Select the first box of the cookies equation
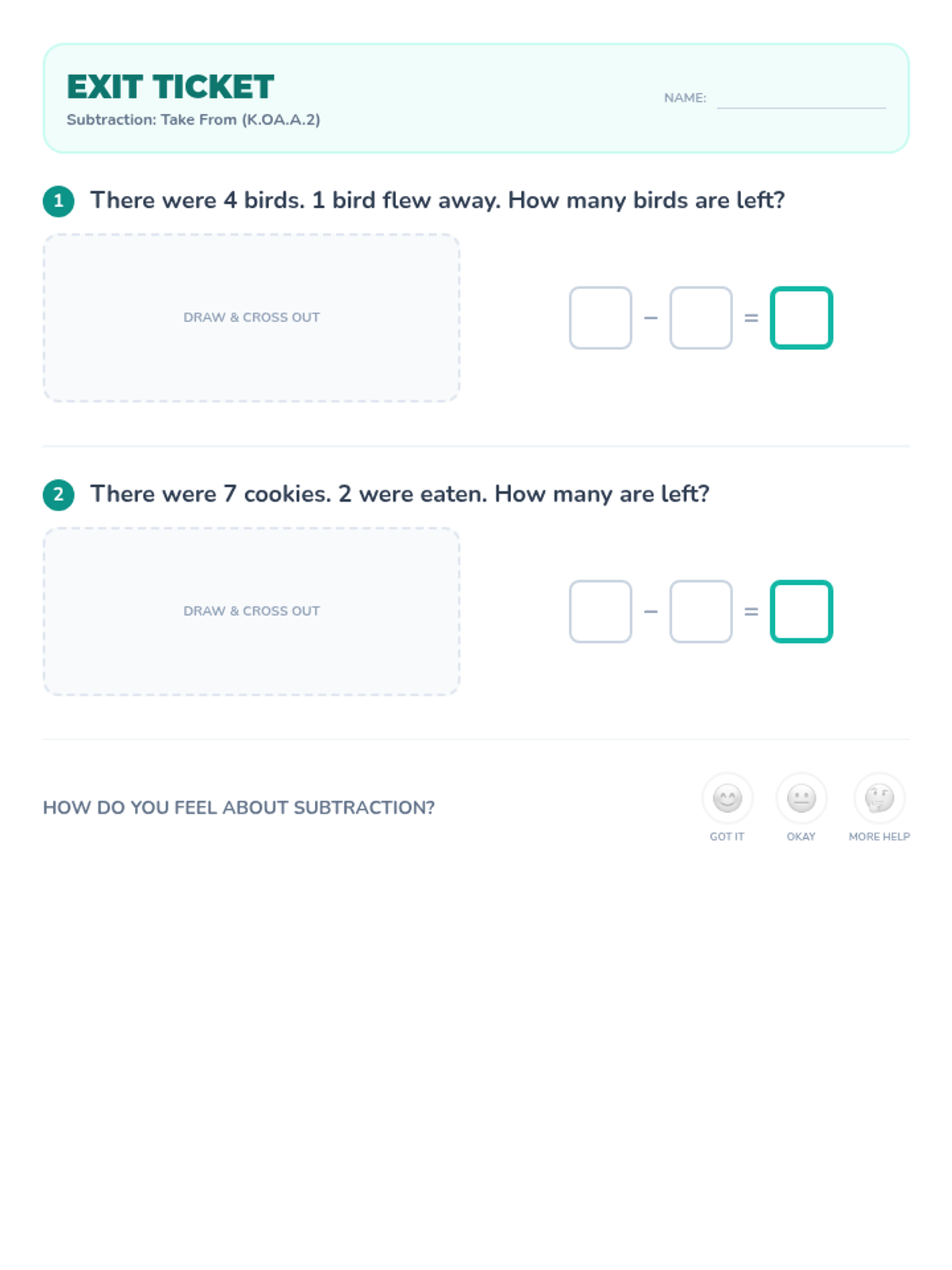 tap(601, 612)
